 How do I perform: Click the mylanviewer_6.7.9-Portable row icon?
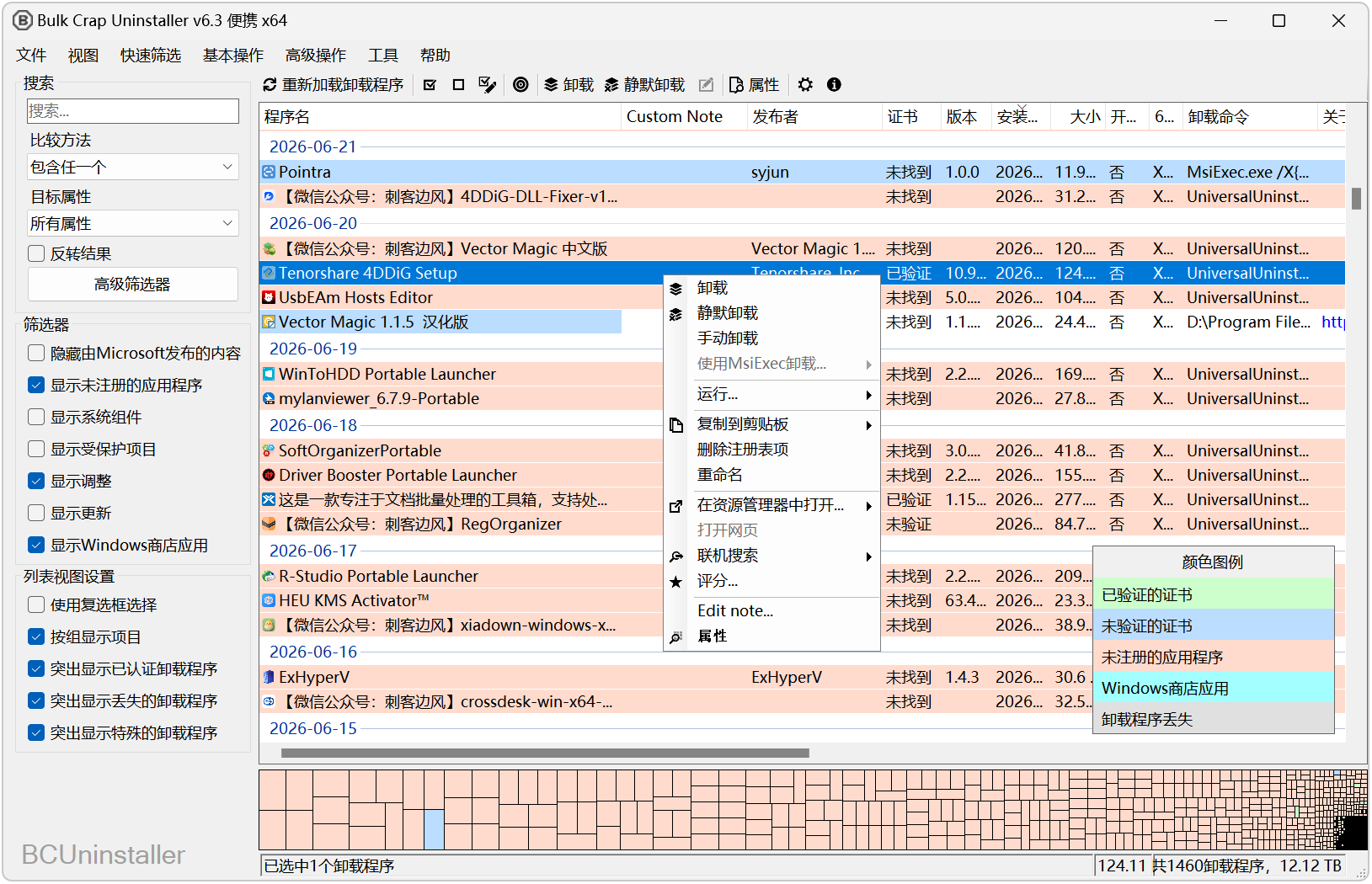[269, 398]
